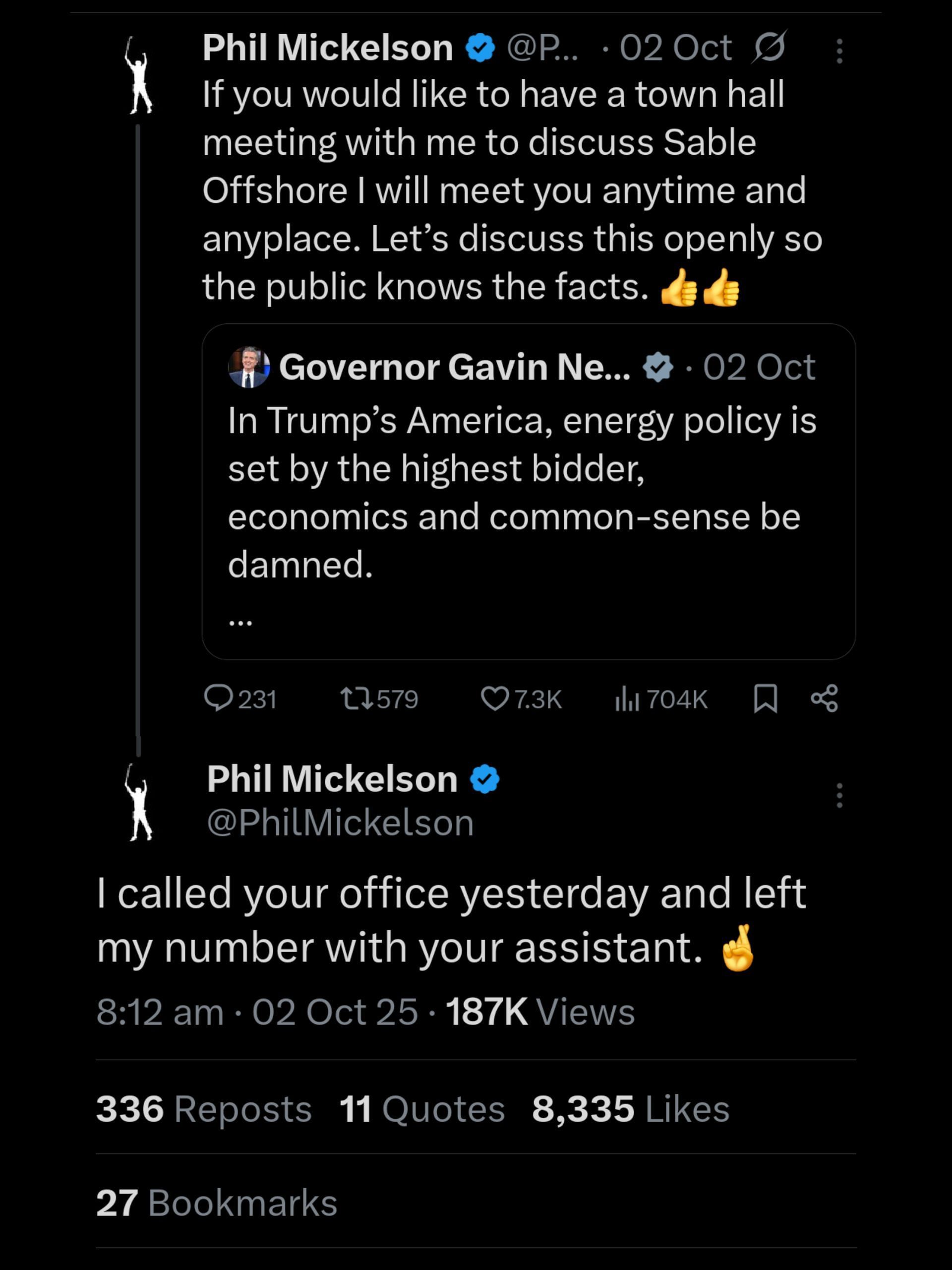Screen dimensions: 952x1270
Task: View the 336 Reposts list
Action: click(x=204, y=1108)
